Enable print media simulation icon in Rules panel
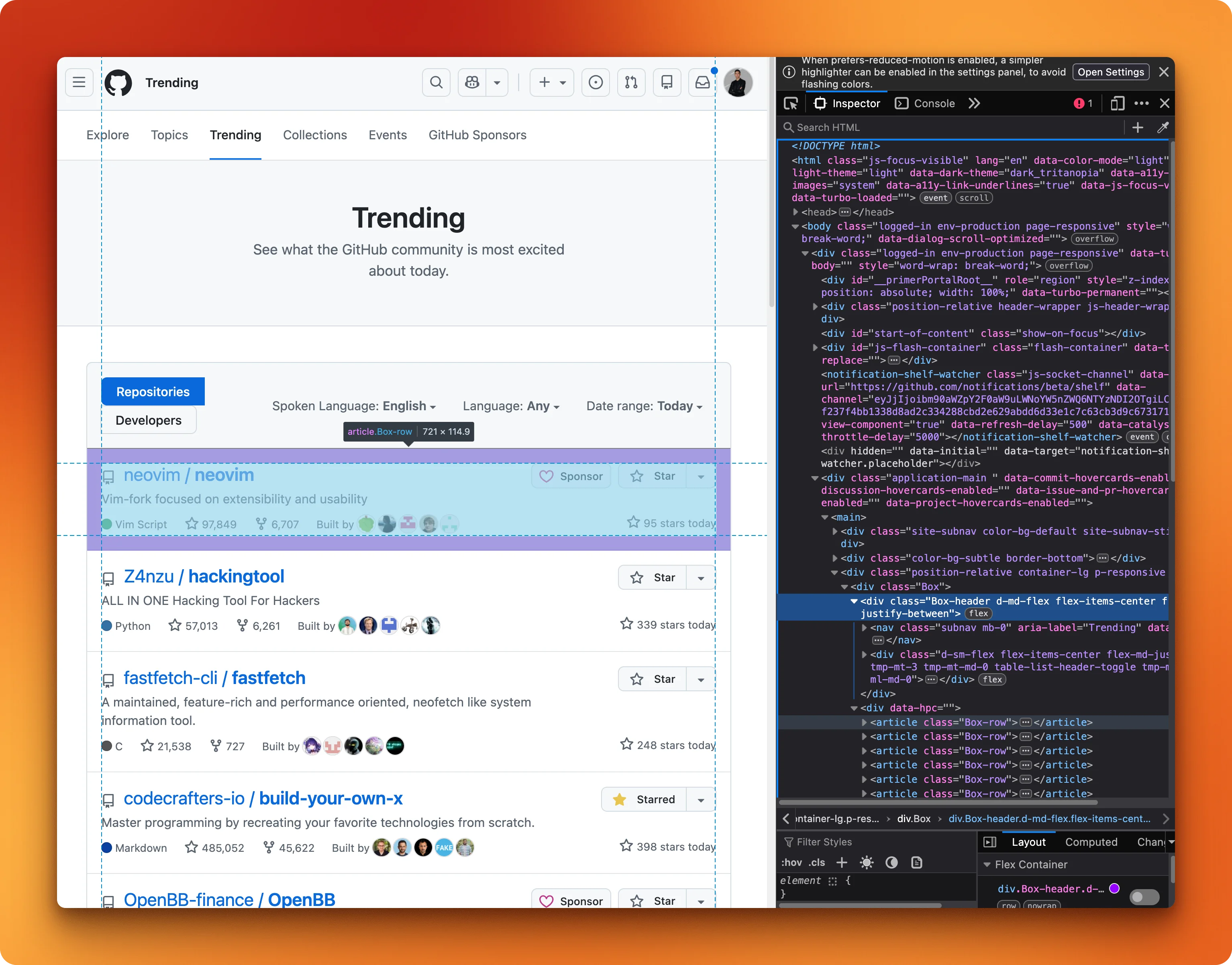Screen dimensions: 1232x965 pos(917,863)
